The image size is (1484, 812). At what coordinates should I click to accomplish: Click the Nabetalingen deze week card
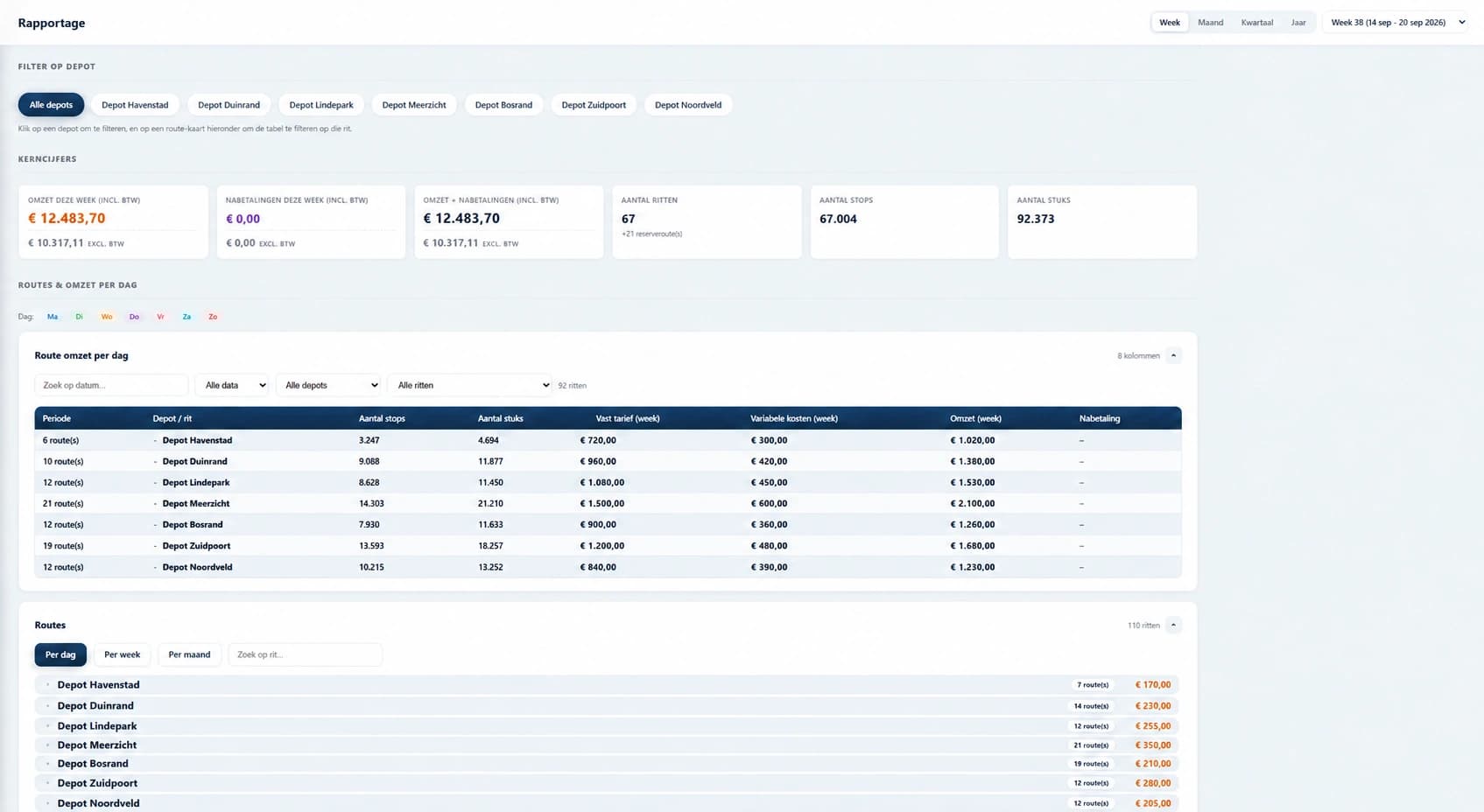pyautogui.click(x=311, y=221)
